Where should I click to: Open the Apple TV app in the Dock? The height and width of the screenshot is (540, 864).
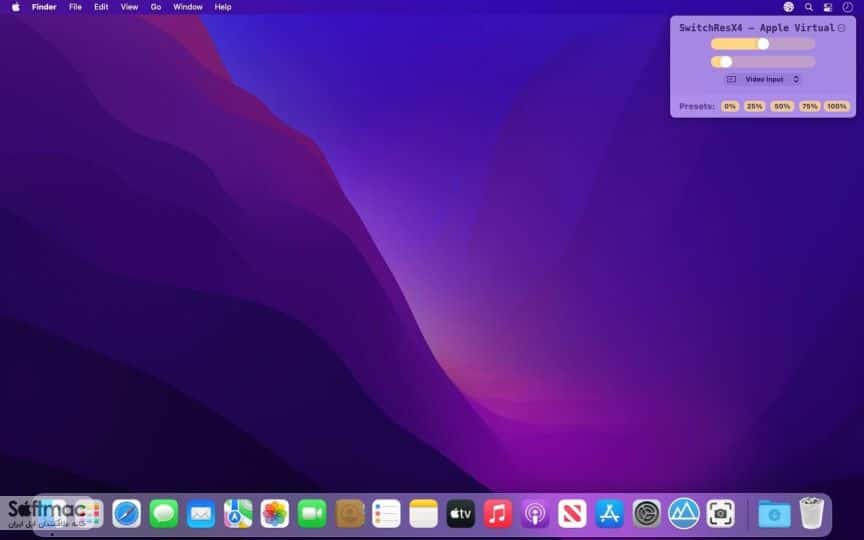pyautogui.click(x=461, y=514)
